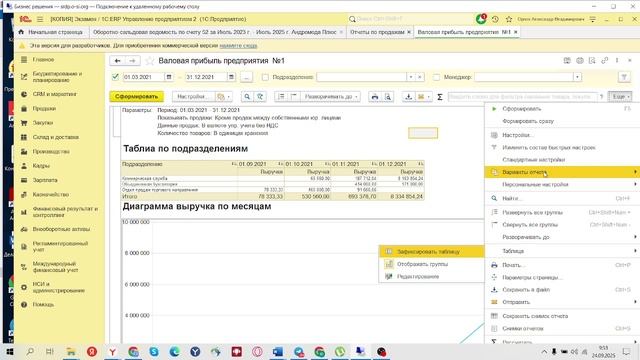640x360 pixels.
Task: Click collapse all groups toolbar icon
Action: (x=293, y=97)
